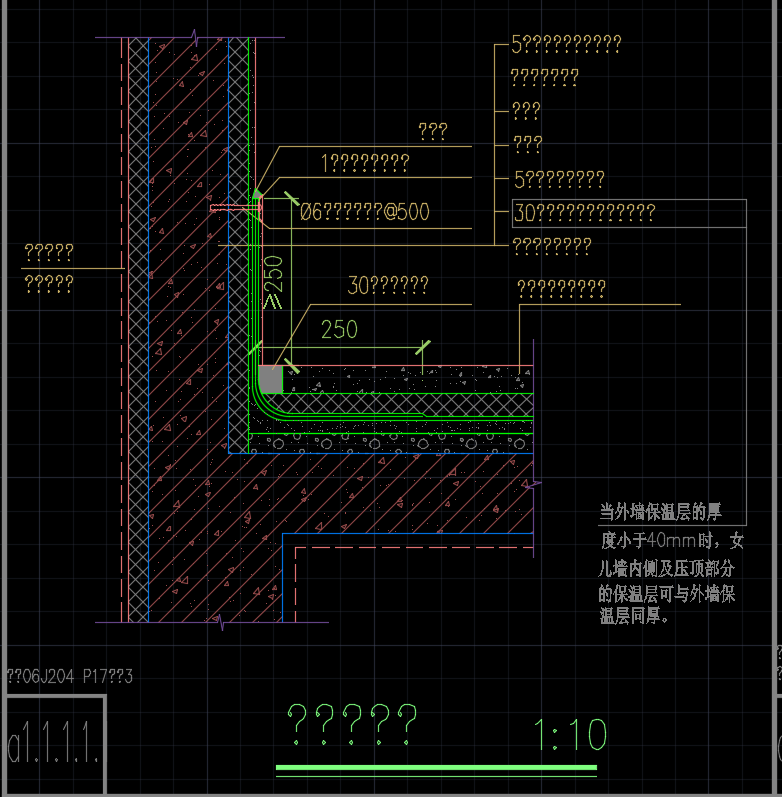Click the note line 的保温层可与外墙保
The image size is (782, 797).
[x=667, y=594]
